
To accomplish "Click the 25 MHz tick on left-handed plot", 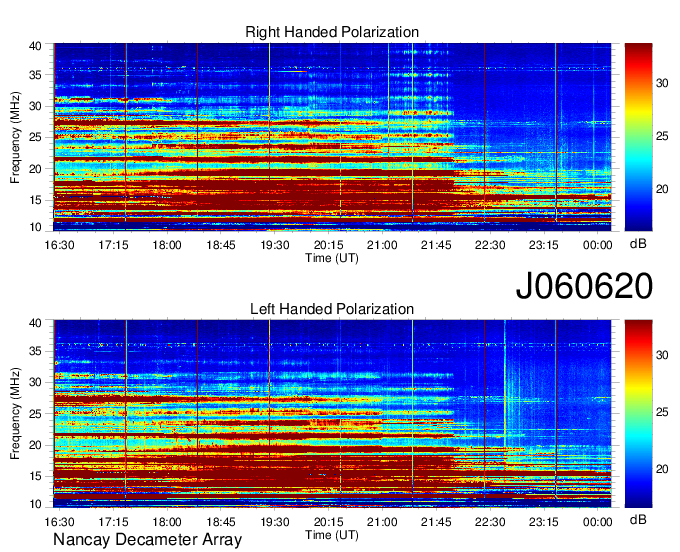I will tap(35, 414).
